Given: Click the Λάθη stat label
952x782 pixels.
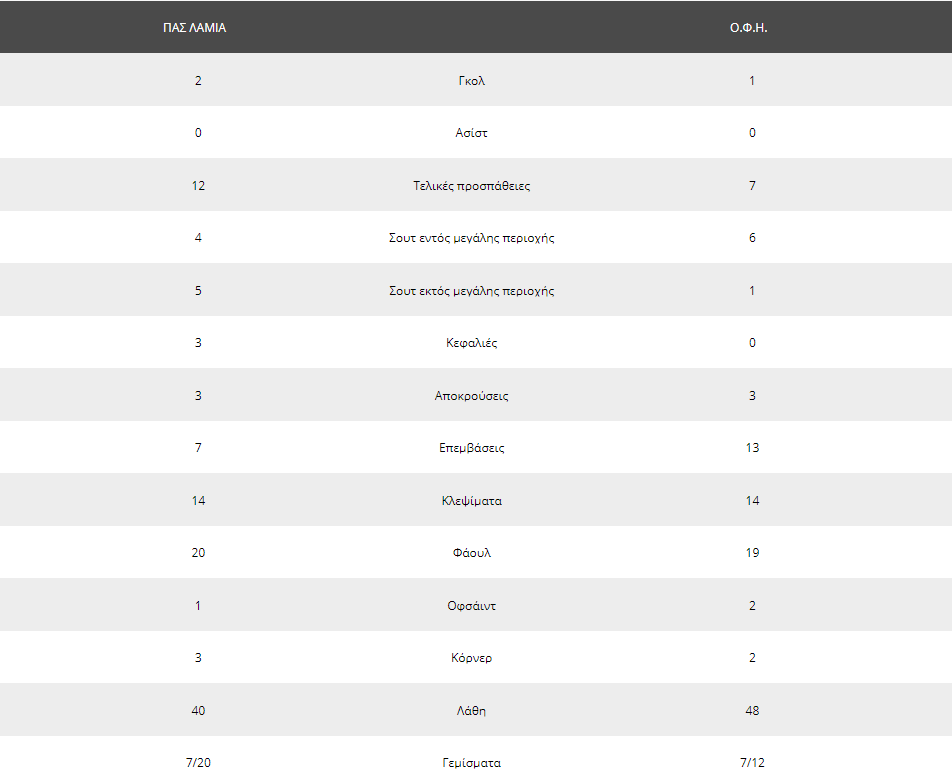Looking at the screenshot, I should point(472,711).
